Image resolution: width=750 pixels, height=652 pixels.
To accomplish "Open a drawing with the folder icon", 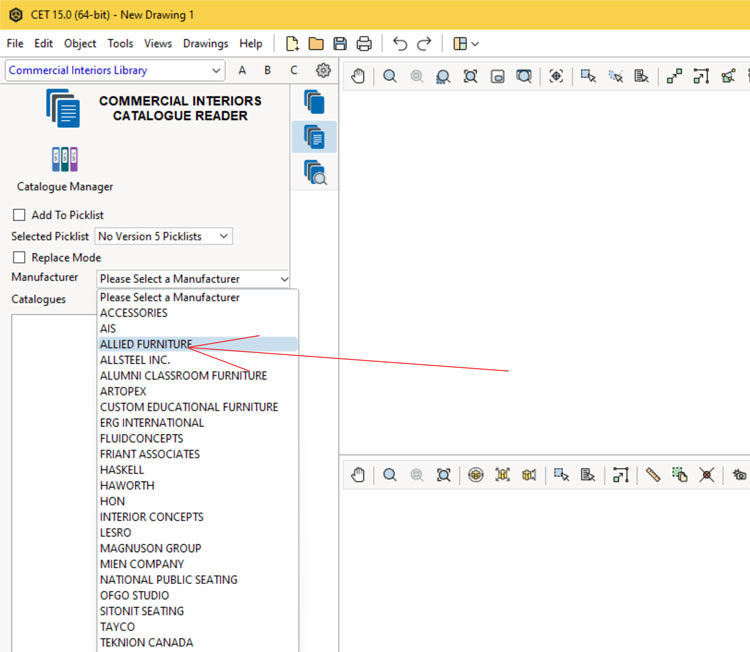I will [316, 44].
